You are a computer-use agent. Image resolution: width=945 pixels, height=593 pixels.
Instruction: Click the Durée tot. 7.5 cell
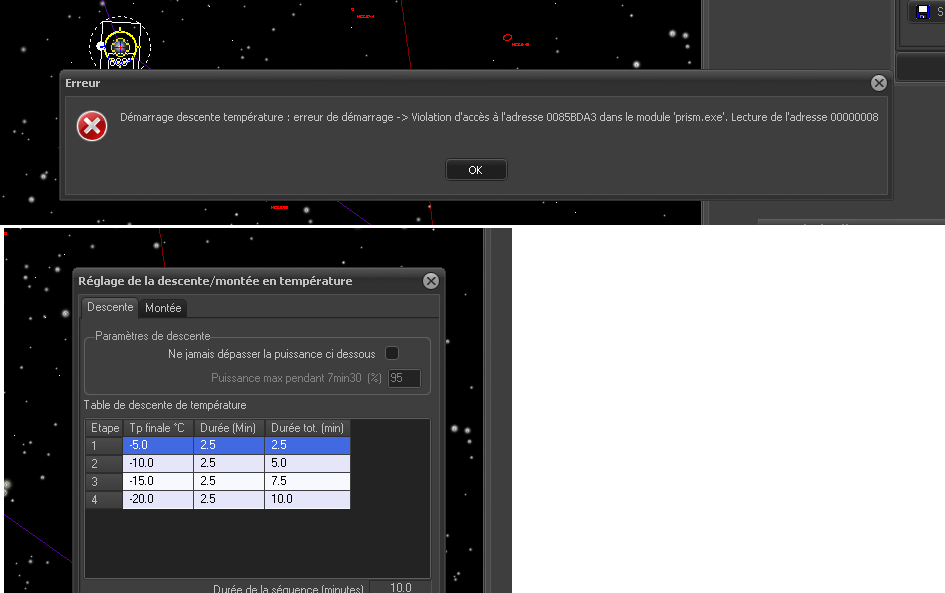tap(307, 481)
